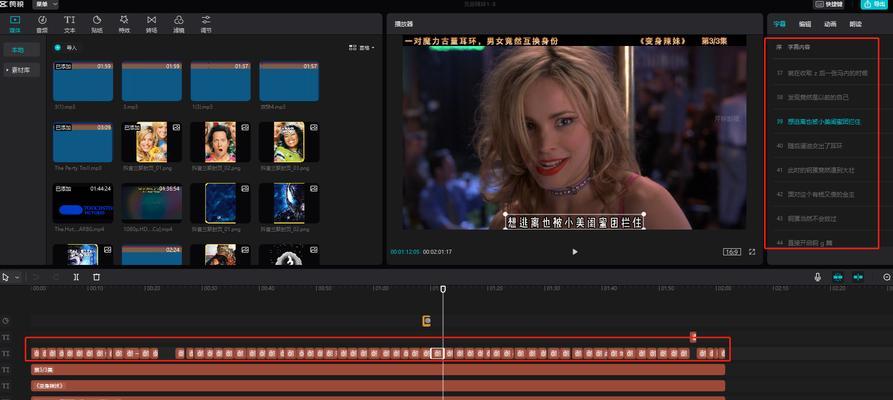
Task: Click the playhead handle on the timeline ruler
Action: point(443,289)
